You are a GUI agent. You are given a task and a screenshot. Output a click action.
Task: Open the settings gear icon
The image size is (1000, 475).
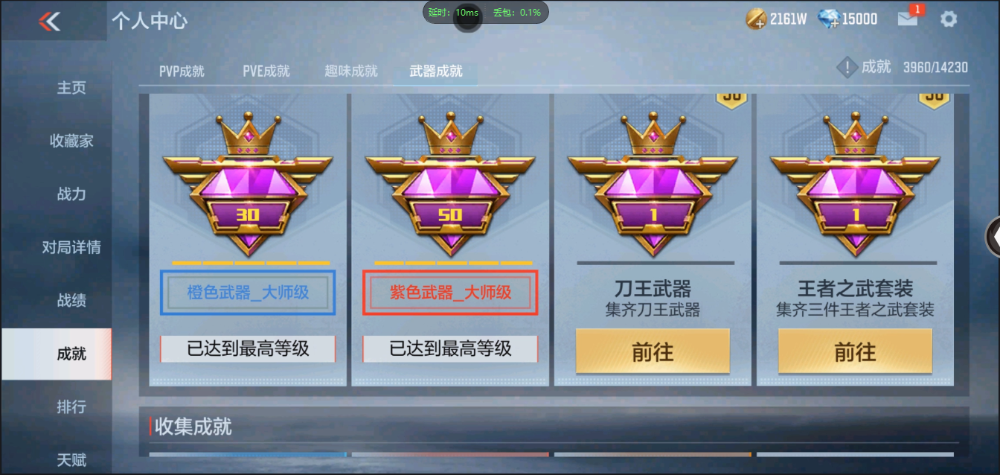(948, 19)
